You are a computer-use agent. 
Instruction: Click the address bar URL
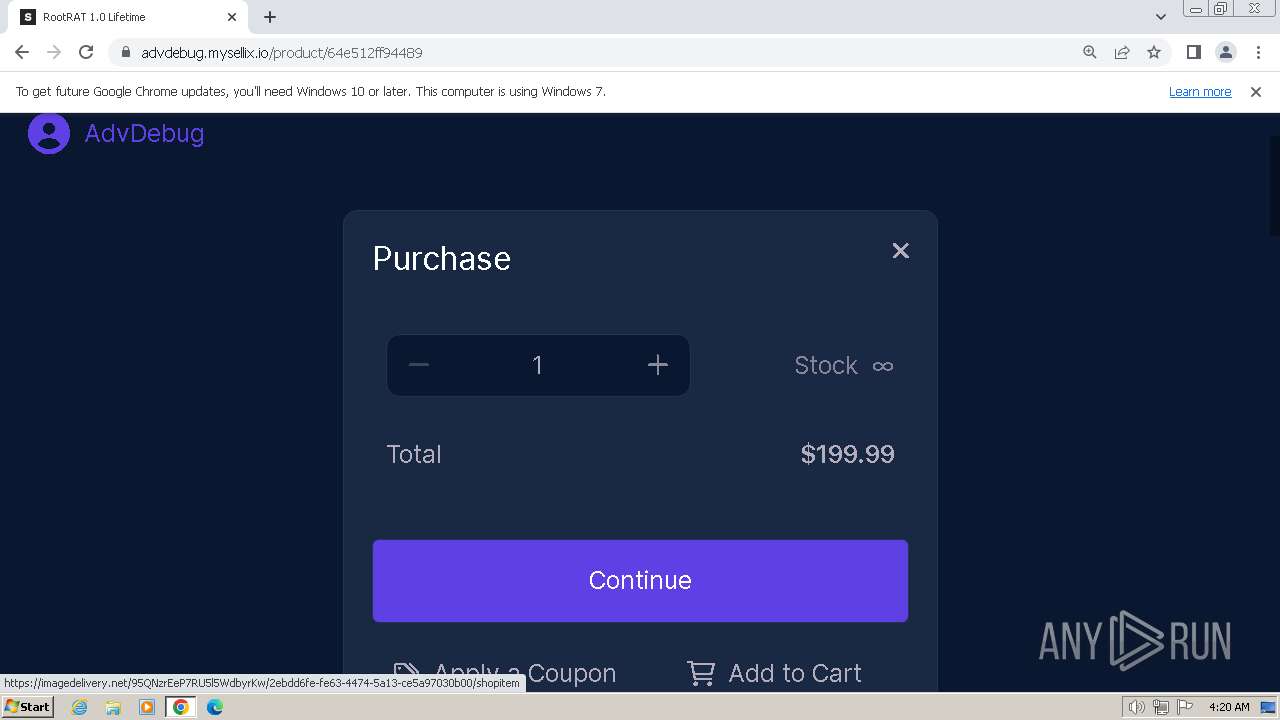(282, 52)
